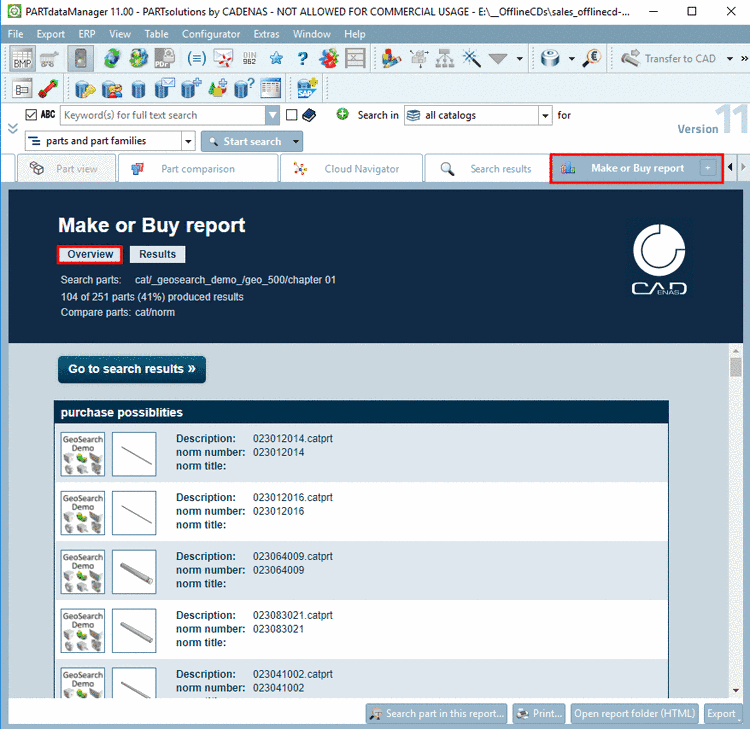The image size is (750, 729).
Task: Open the dropdown arrow next to funnel icon
Action: [x=519, y=59]
